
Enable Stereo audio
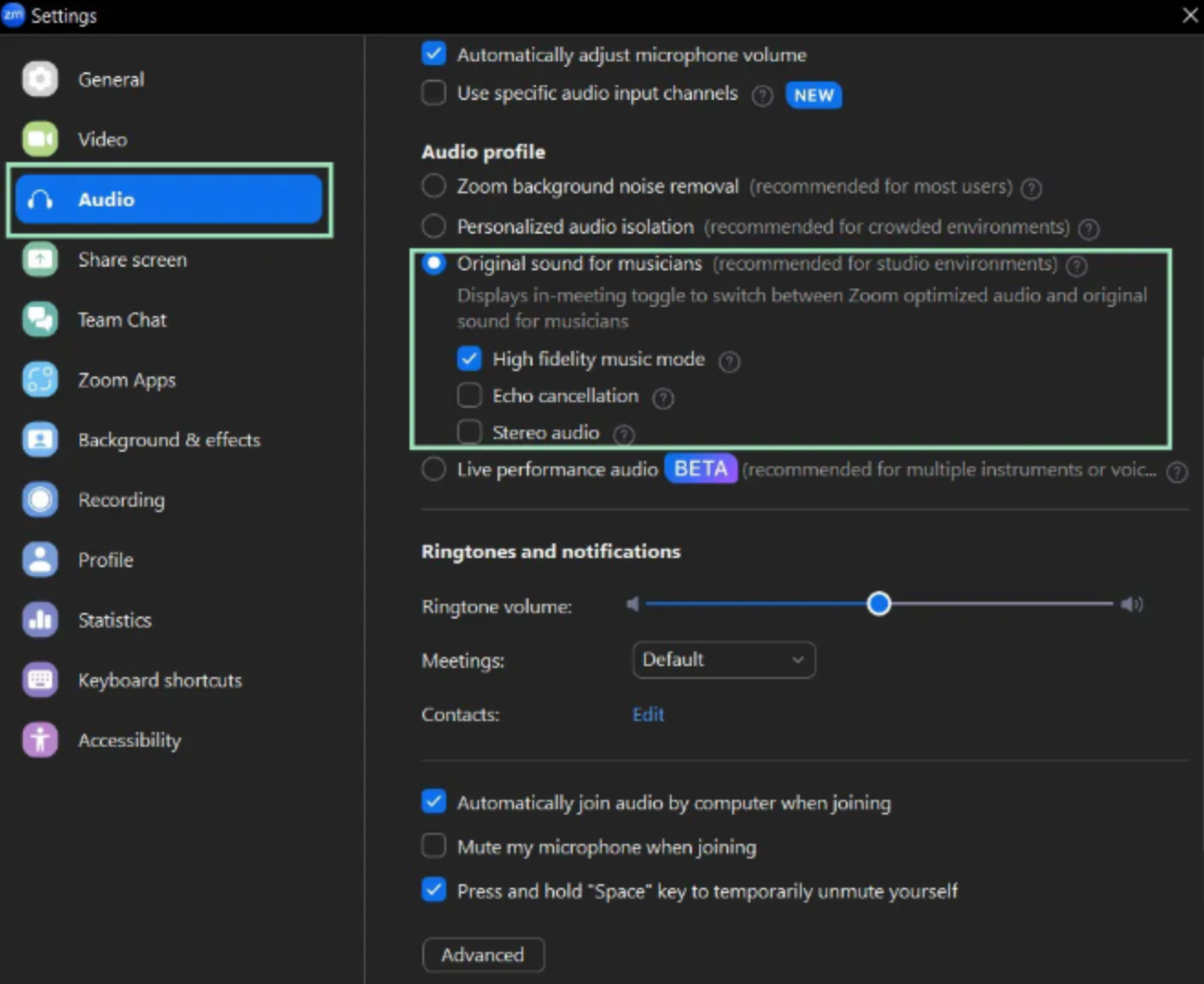pyautogui.click(x=469, y=431)
